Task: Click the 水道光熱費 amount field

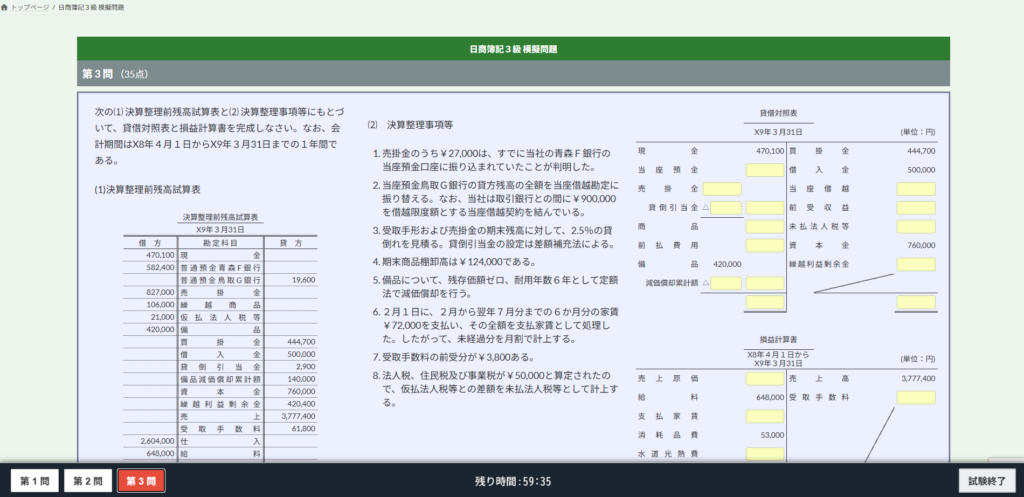Action: point(765,454)
